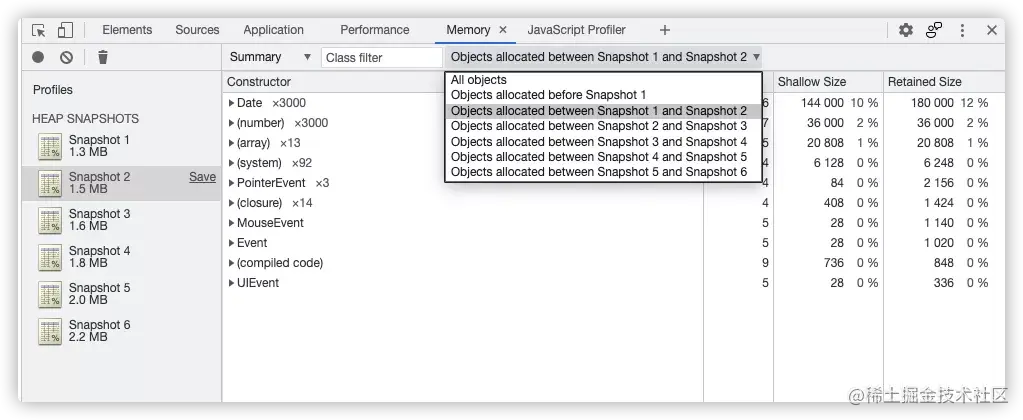Select Snapshot 4 in the profiles list
1023x420 pixels.
[99, 257]
